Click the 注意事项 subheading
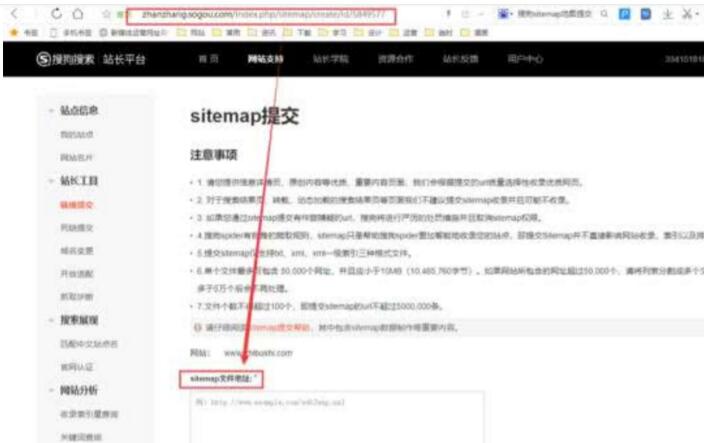This screenshot has height=443, width=704. click(213, 155)
